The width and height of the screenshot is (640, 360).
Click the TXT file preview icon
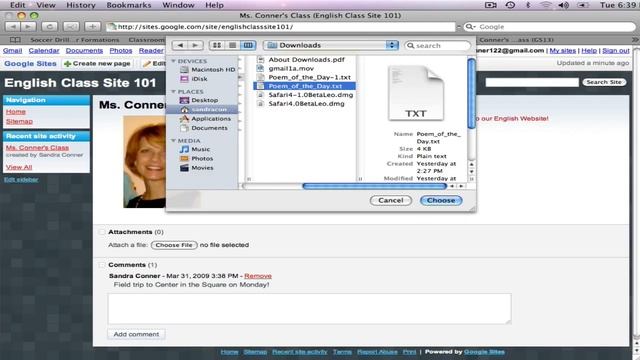(x=416, y=93)
